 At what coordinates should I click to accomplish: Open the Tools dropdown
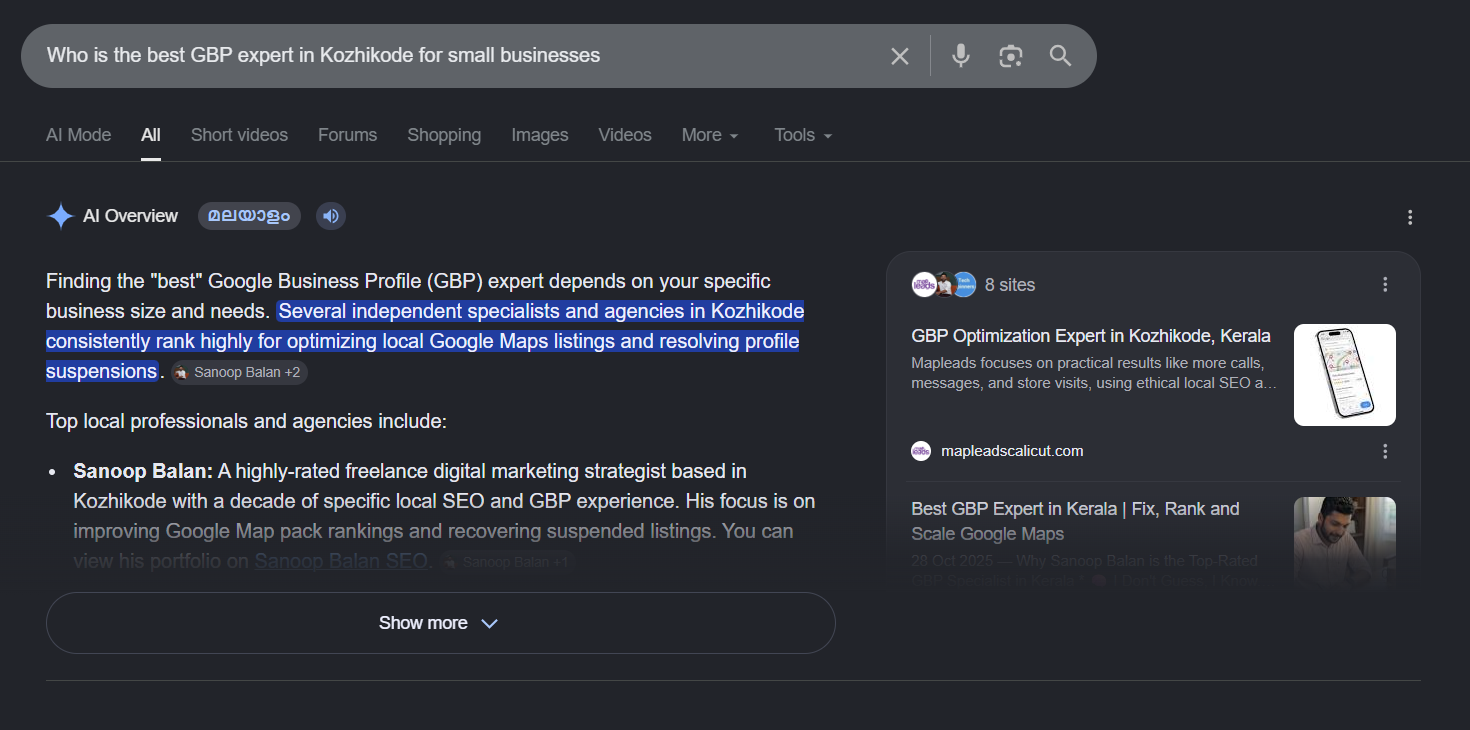tap(803, 135)
